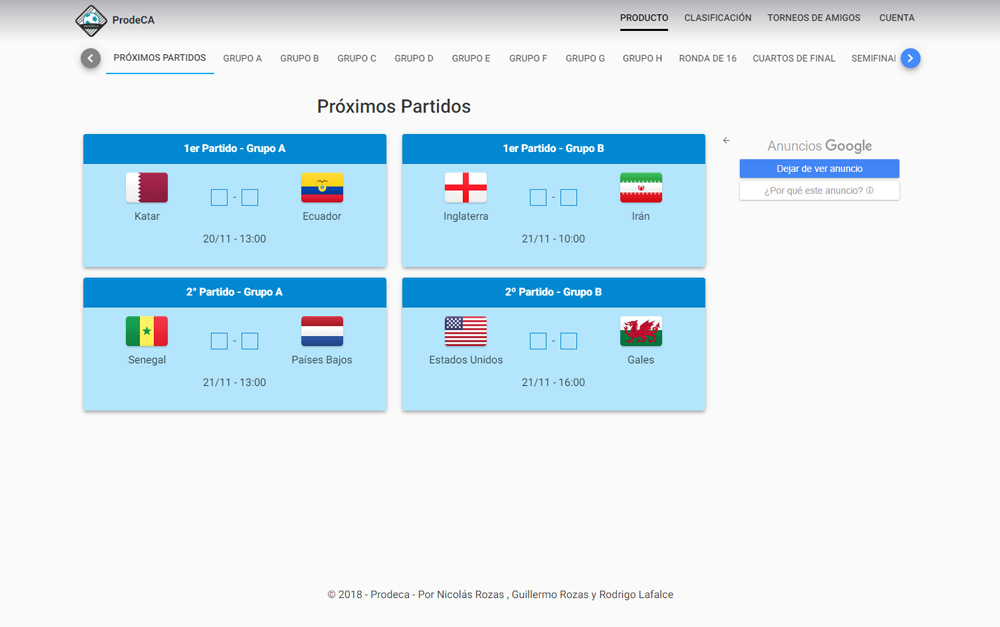Click the Estados Unidos flag
Screen dimensions: 1000x627
466,331
